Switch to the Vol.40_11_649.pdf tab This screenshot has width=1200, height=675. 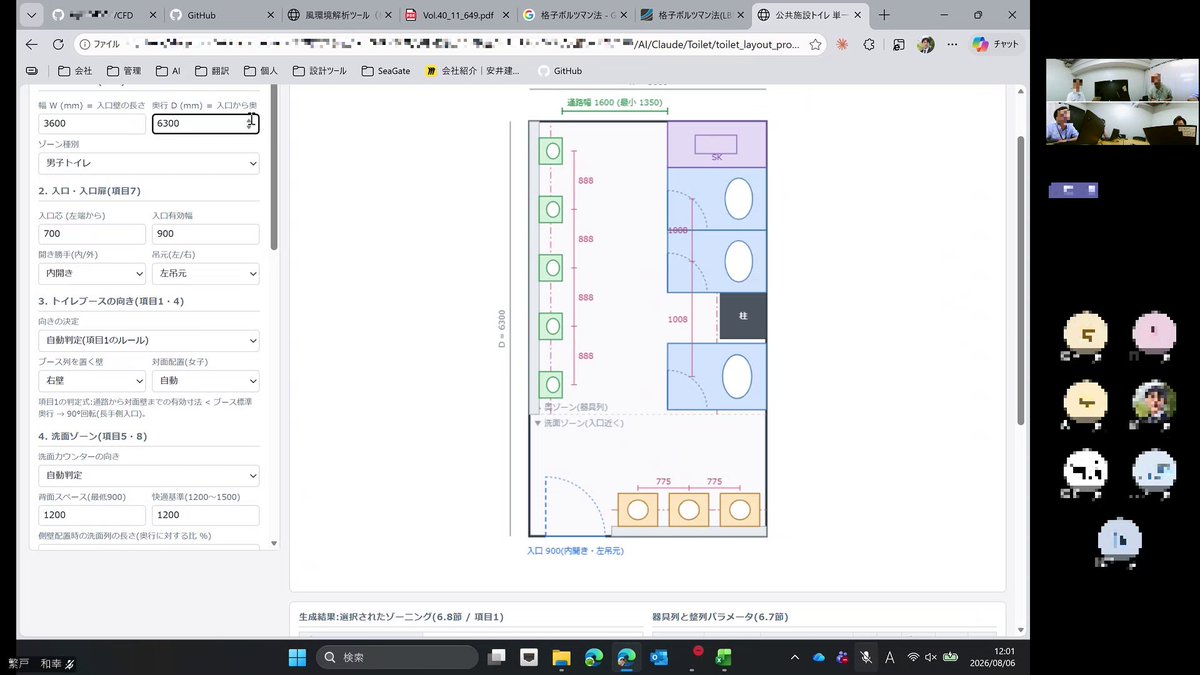click(457, 15)
